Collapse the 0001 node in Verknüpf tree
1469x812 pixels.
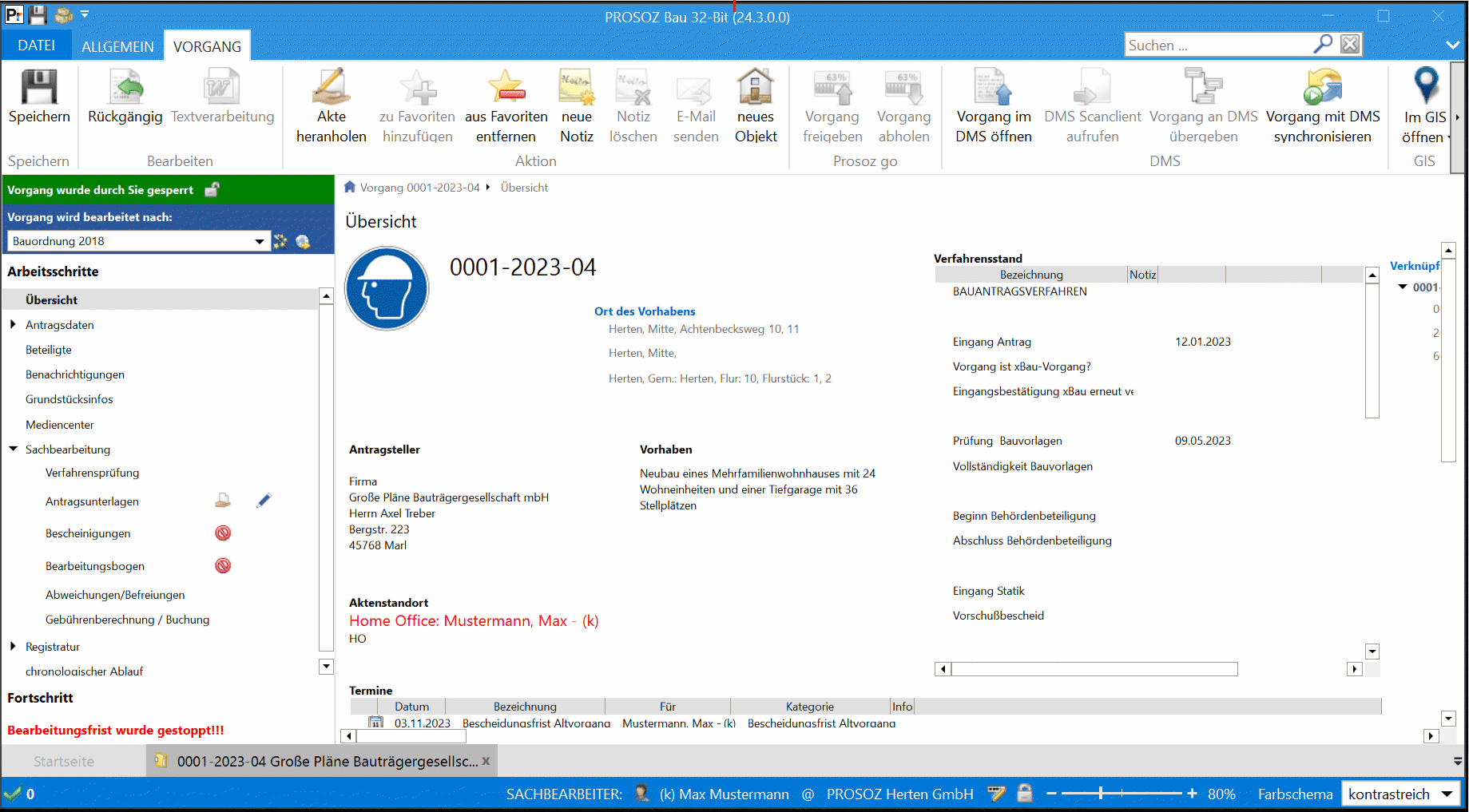tap(1403, 287)
